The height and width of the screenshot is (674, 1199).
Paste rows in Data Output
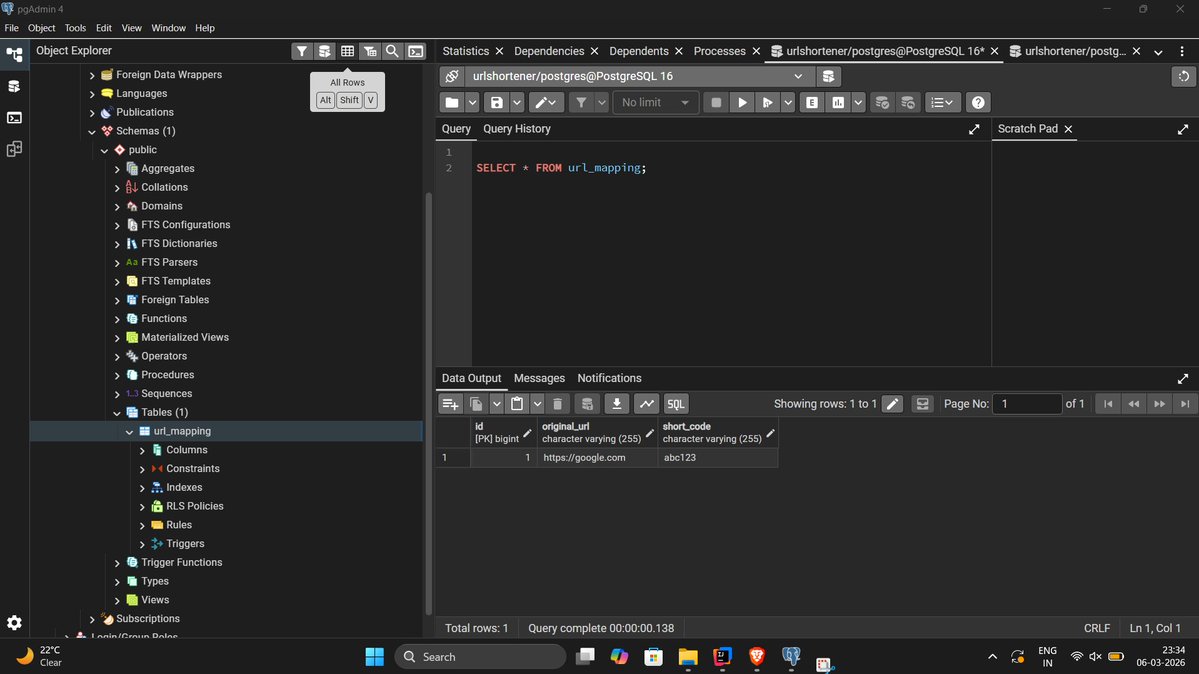pos(518,404)
